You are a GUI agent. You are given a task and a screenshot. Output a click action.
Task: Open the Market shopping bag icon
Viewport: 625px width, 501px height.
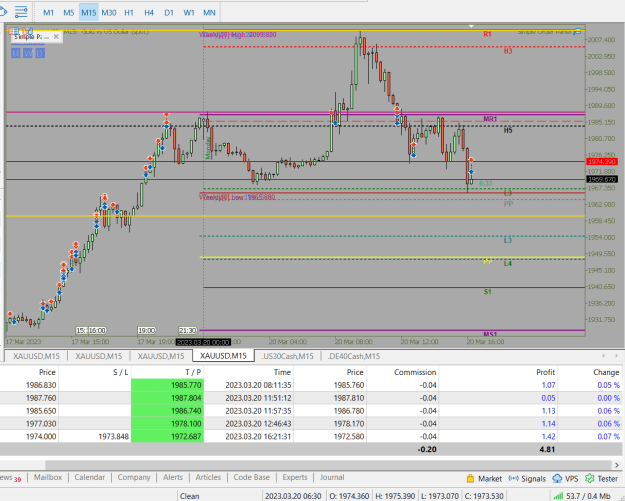470,478
